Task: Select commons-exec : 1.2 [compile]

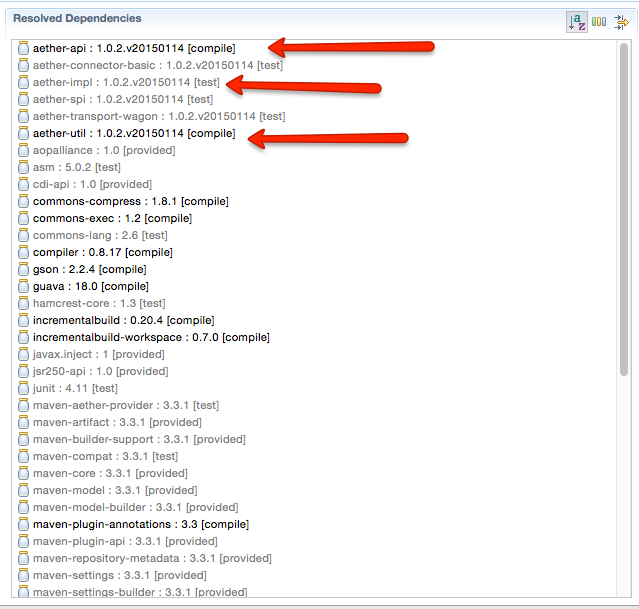Action: point(112,218)
